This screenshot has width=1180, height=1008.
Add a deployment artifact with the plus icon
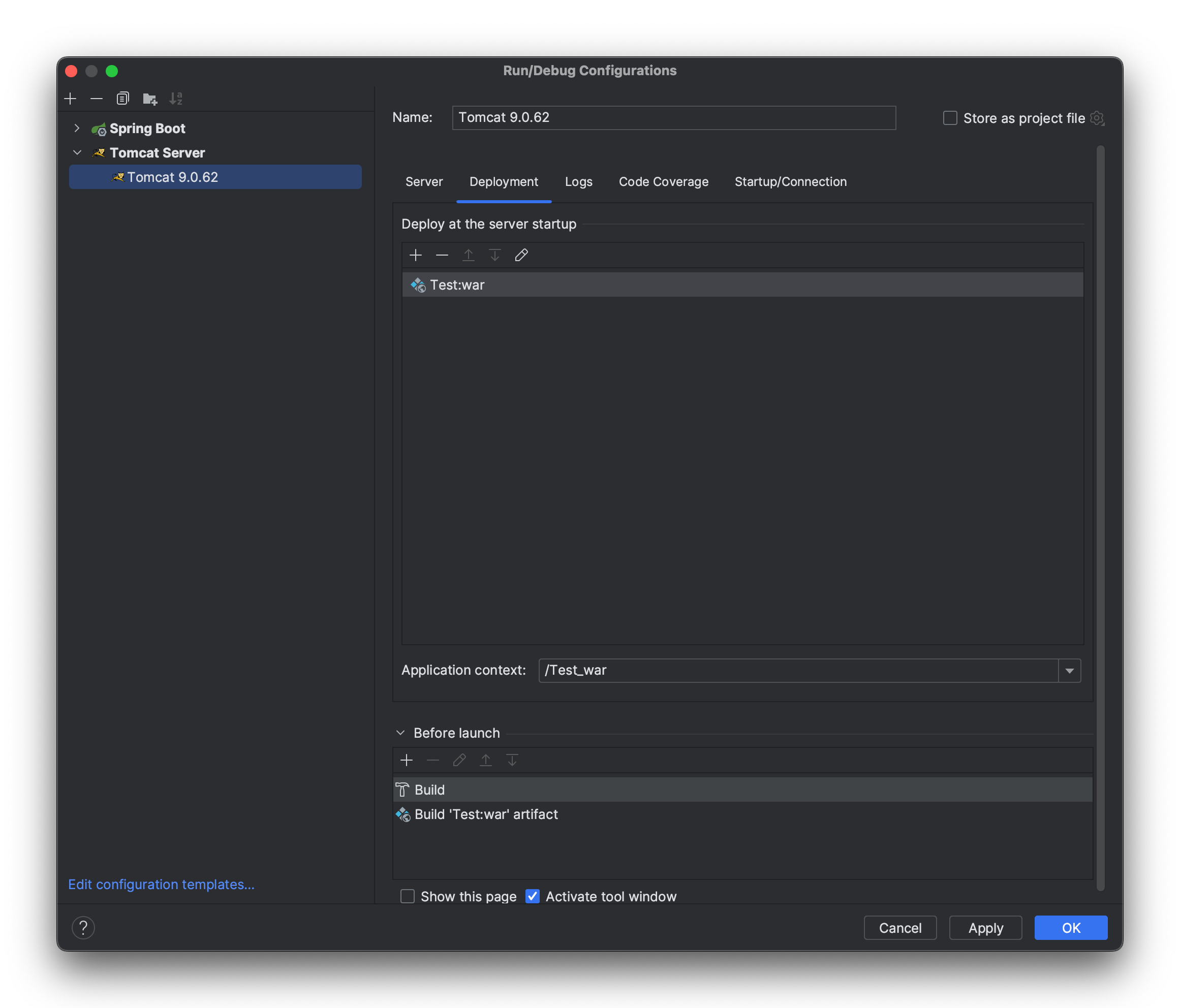tap(416, 255)
